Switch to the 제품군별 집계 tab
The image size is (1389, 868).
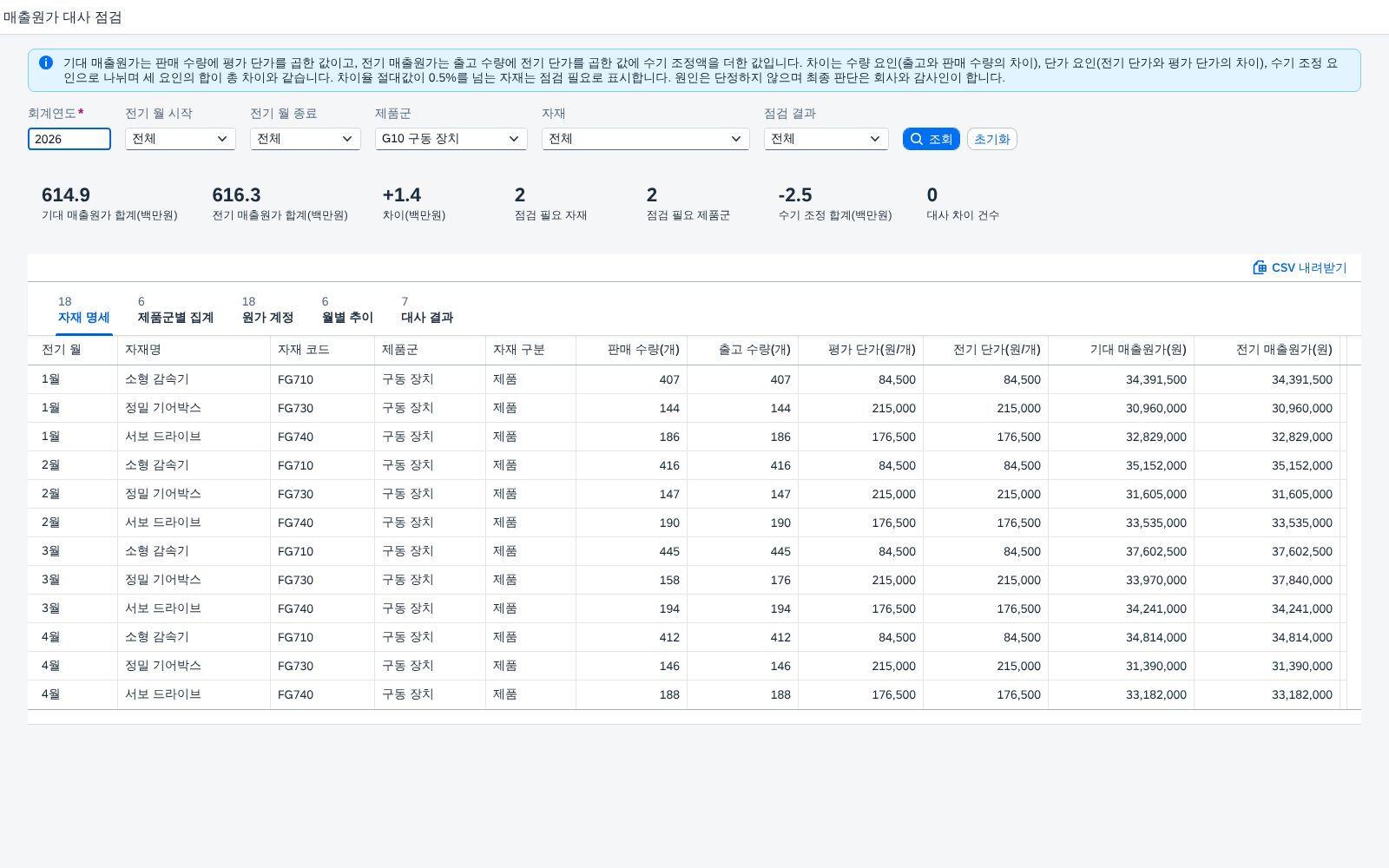coord(175,310)
